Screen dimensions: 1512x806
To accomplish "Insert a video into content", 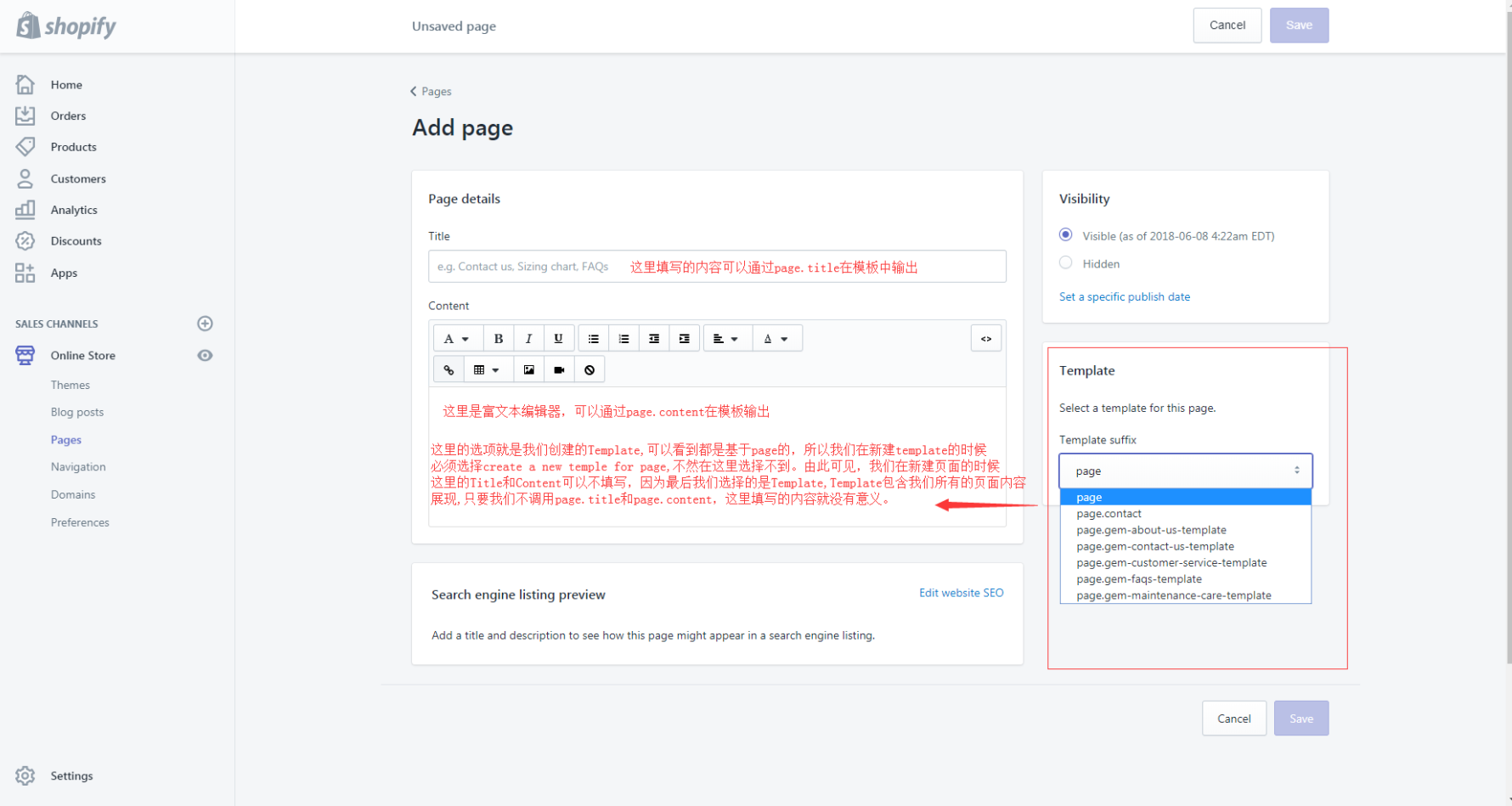I will click(559, 369).
